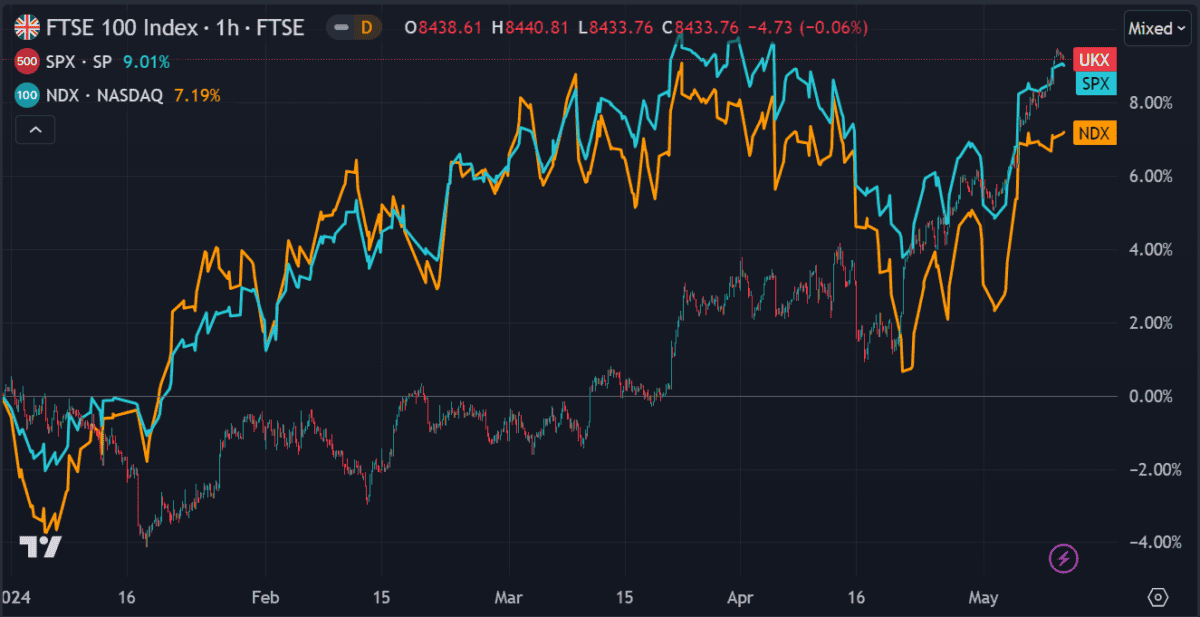Click the orange NDX price scale label
This screenshot has width=1200, height=617.
1094,132
